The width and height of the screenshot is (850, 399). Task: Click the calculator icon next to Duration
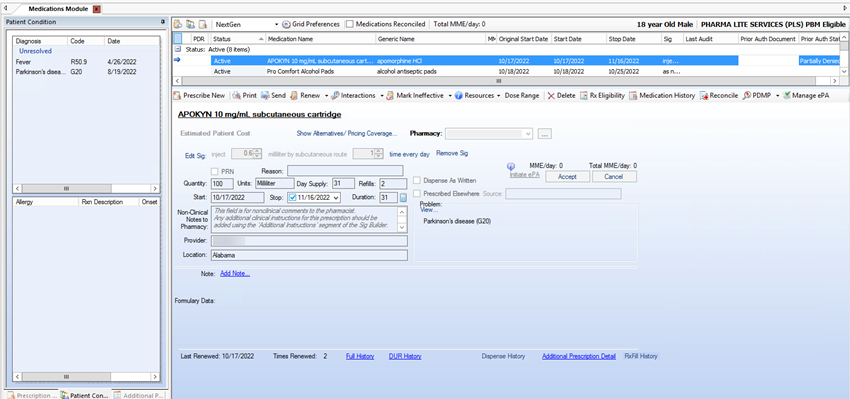point(403,198)
